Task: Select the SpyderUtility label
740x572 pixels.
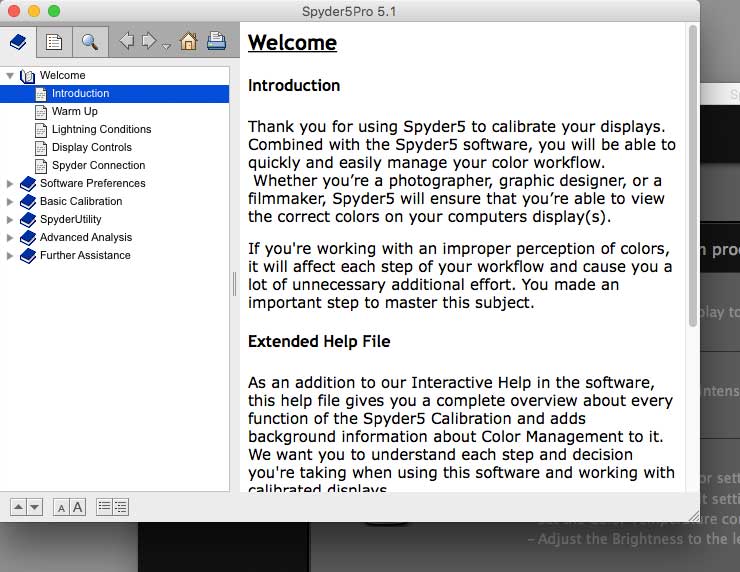Action: point(70,219)
